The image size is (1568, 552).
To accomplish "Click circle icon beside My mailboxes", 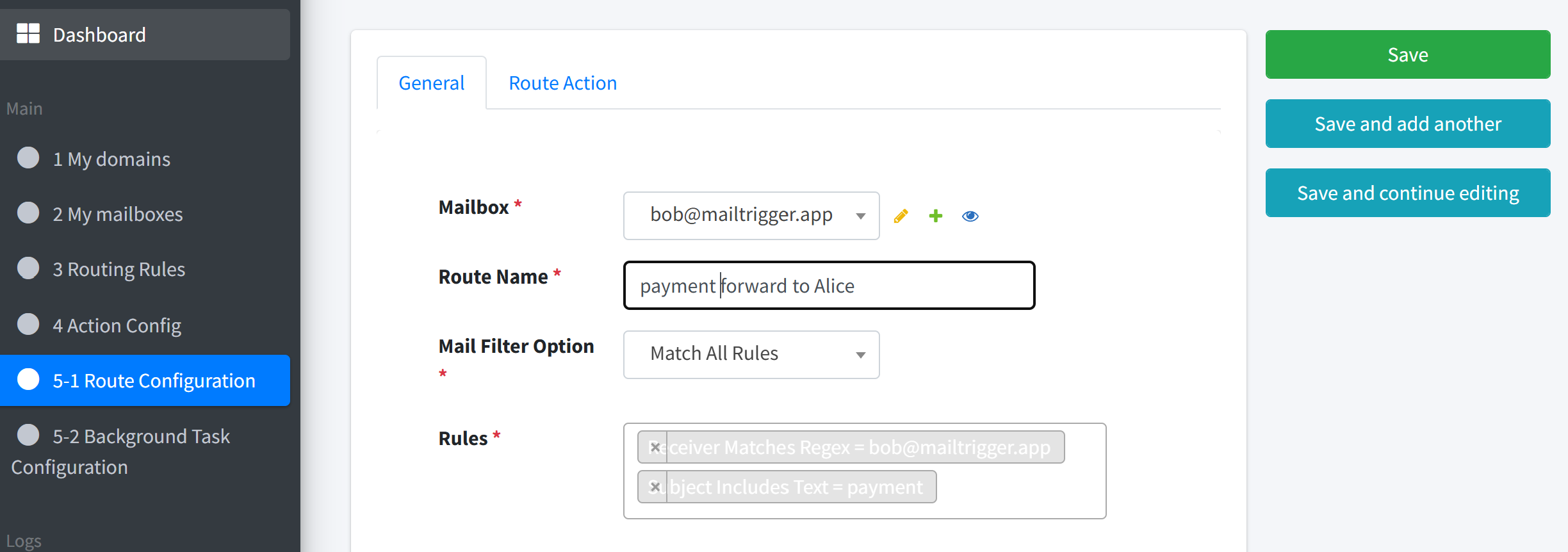I will point(28,213).
